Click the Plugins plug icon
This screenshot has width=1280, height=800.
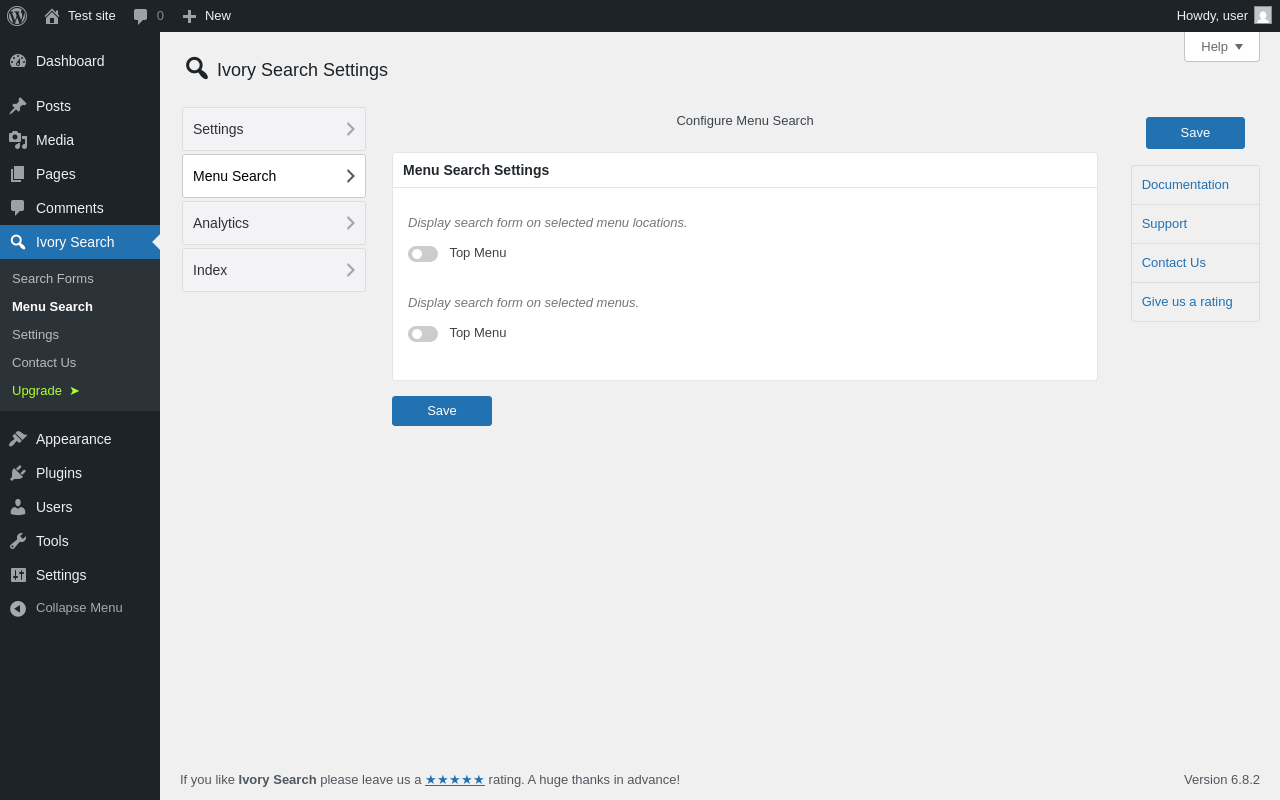[18, 473]
